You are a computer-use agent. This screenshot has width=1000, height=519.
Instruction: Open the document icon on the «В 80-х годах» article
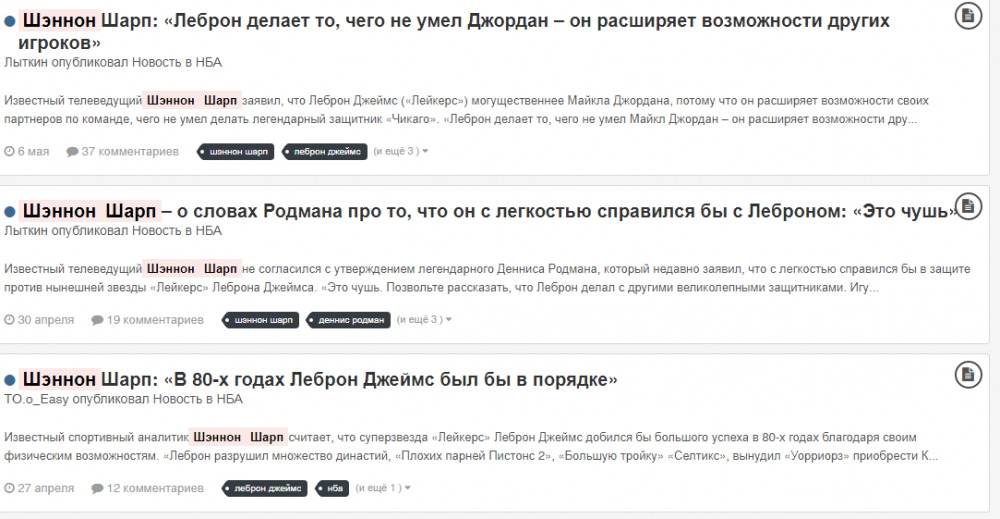[967, 375]
